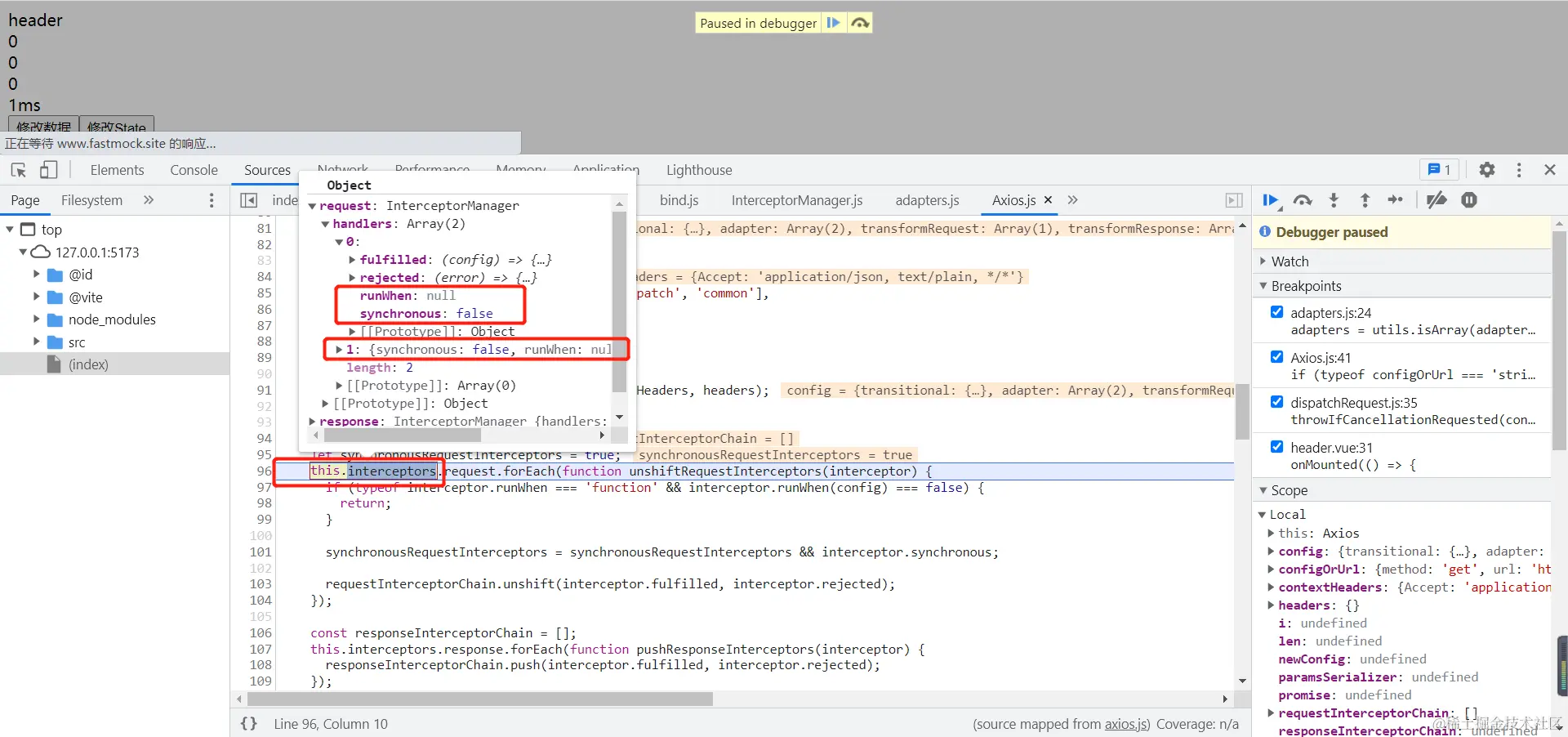The image size is (1568, 737).
Task: Open the issues counter badge
Action: click(x=1439, y=170)
